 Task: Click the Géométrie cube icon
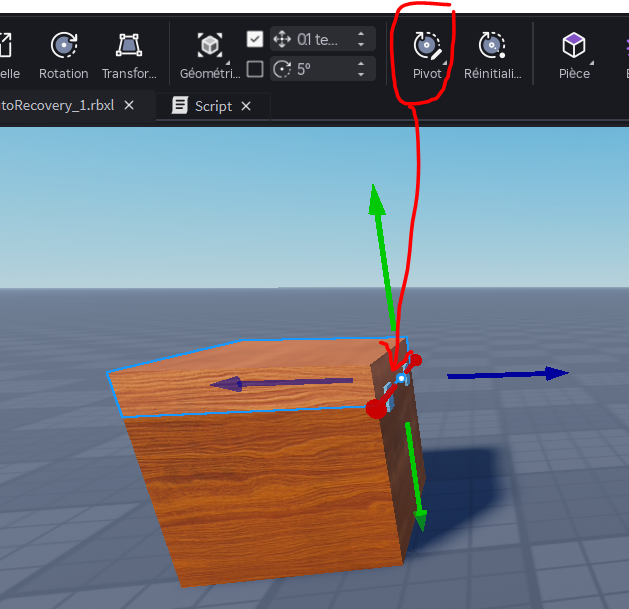[209, 45]
